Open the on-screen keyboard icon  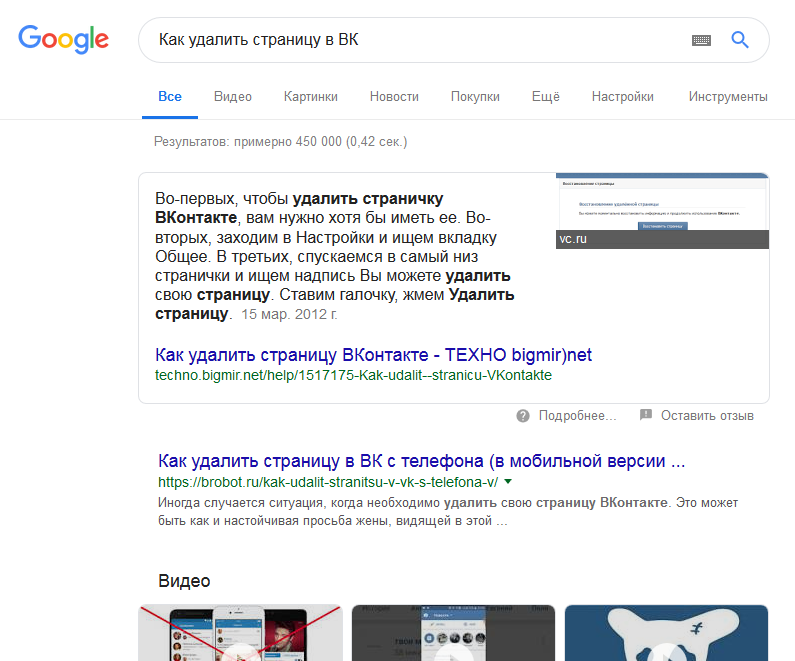coord(701,40)
